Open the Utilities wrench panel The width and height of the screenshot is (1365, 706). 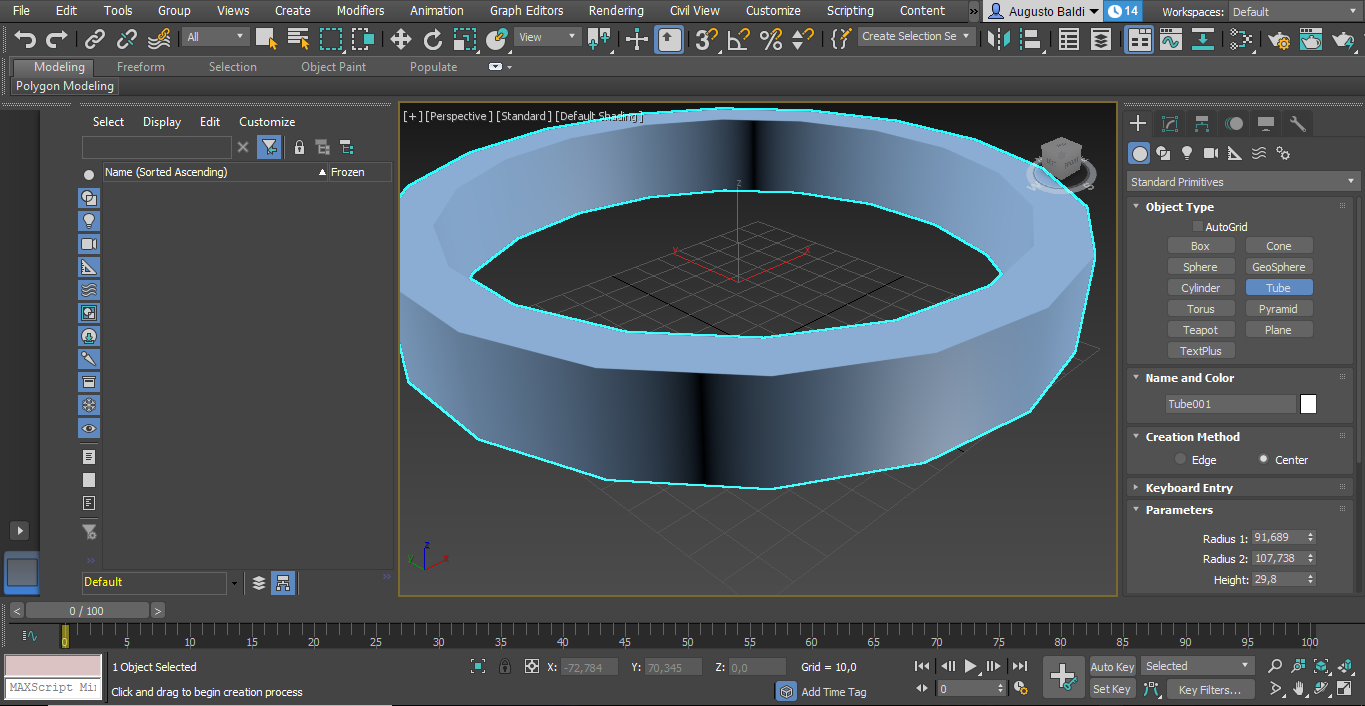1298,124
